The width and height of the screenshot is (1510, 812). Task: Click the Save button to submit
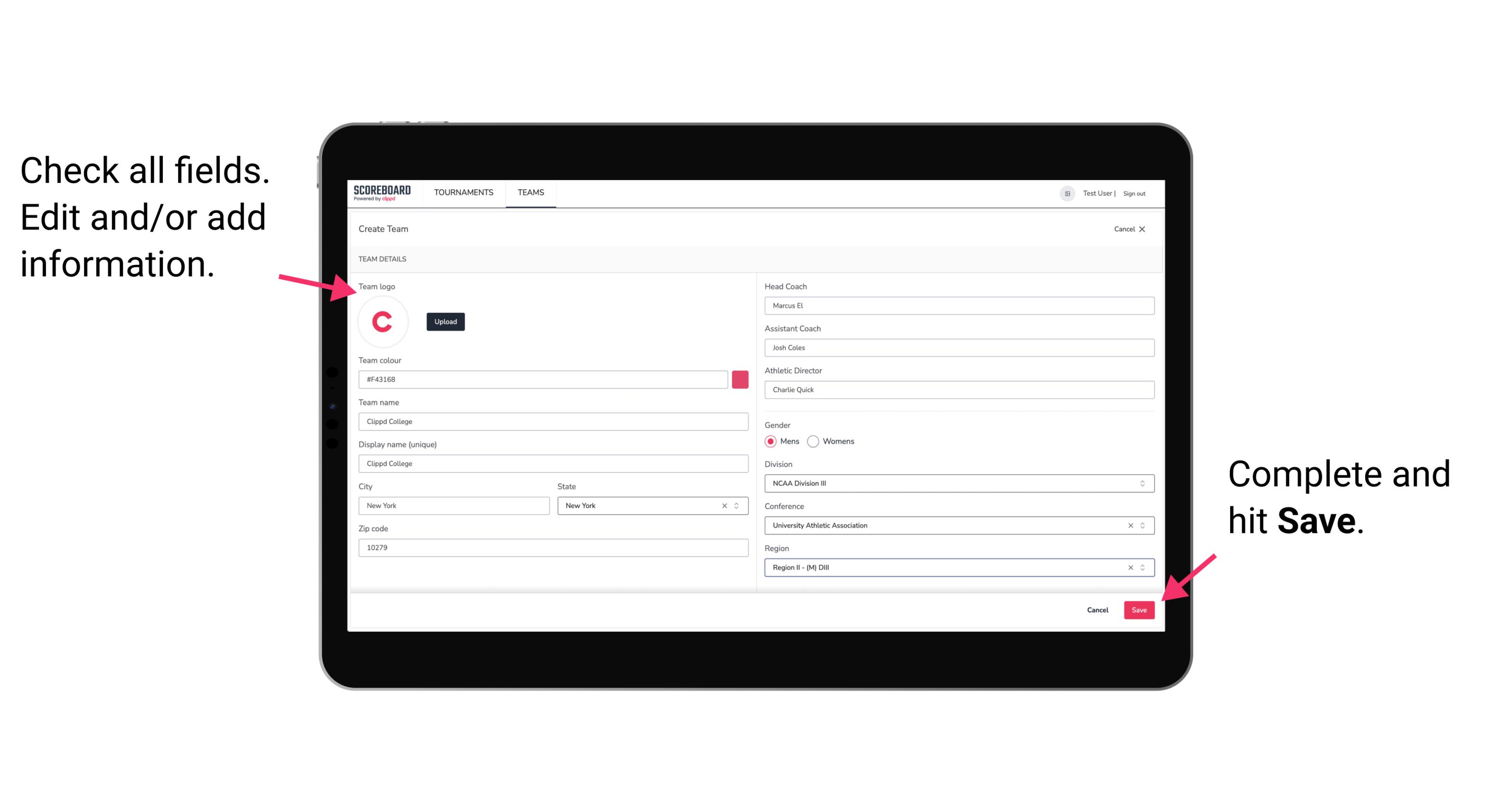click(1140, 608)
